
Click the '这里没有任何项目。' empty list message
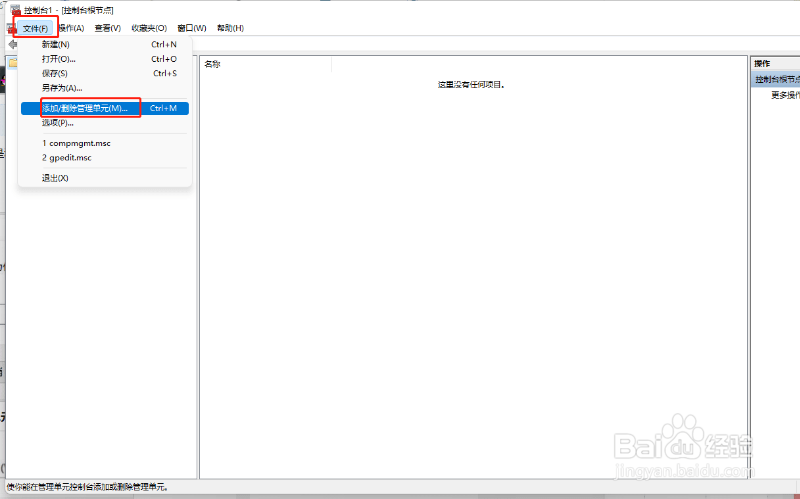pos(471,85)
